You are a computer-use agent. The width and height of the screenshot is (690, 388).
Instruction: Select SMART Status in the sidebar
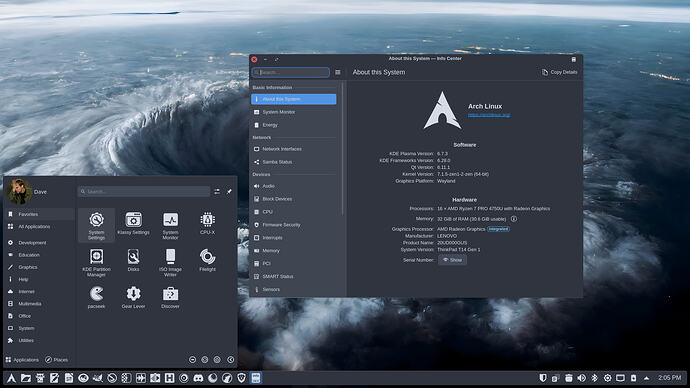point(294,276)
